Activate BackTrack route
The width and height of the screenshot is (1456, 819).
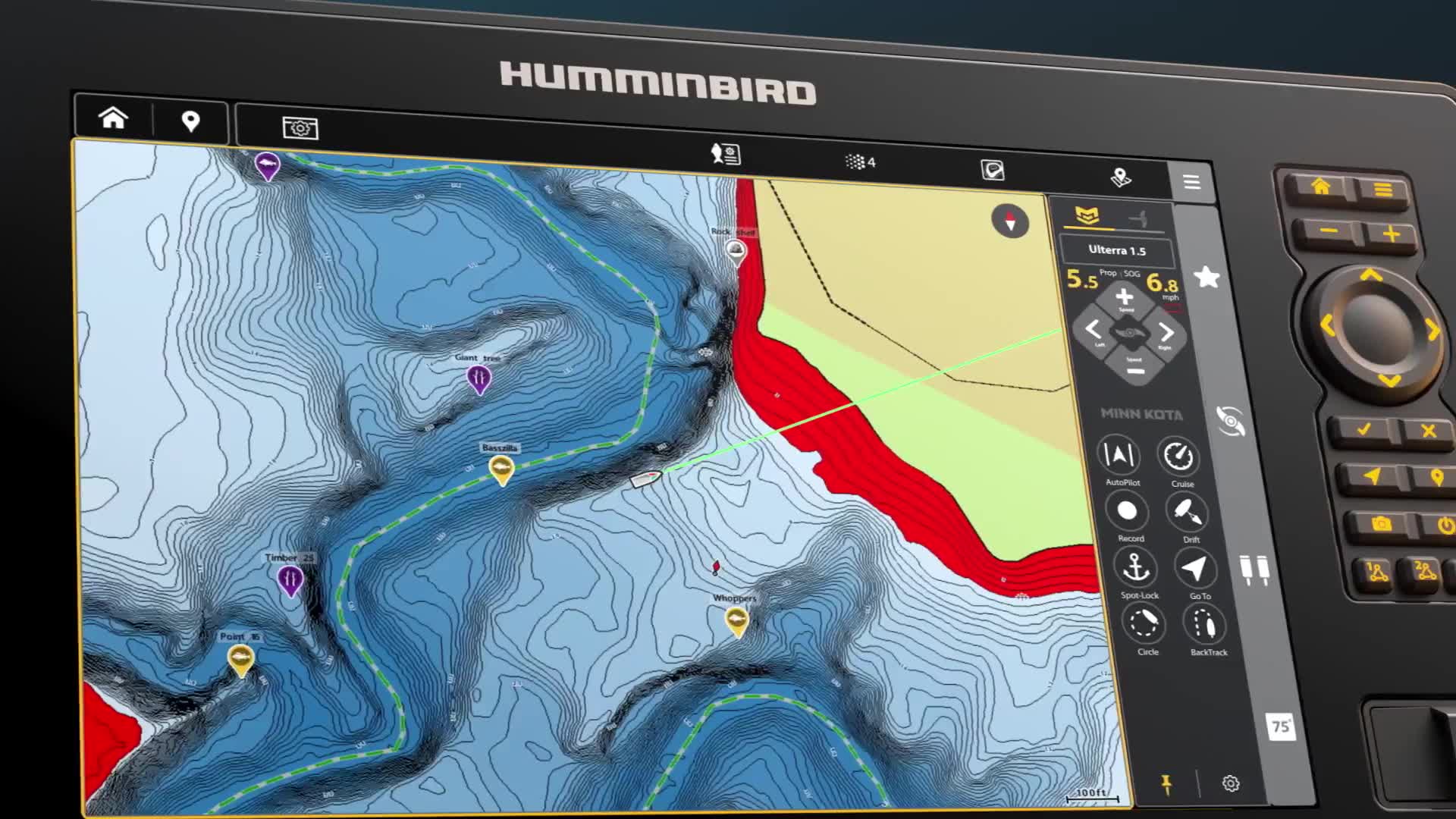pyautogui.click(x=1204, y=625)
